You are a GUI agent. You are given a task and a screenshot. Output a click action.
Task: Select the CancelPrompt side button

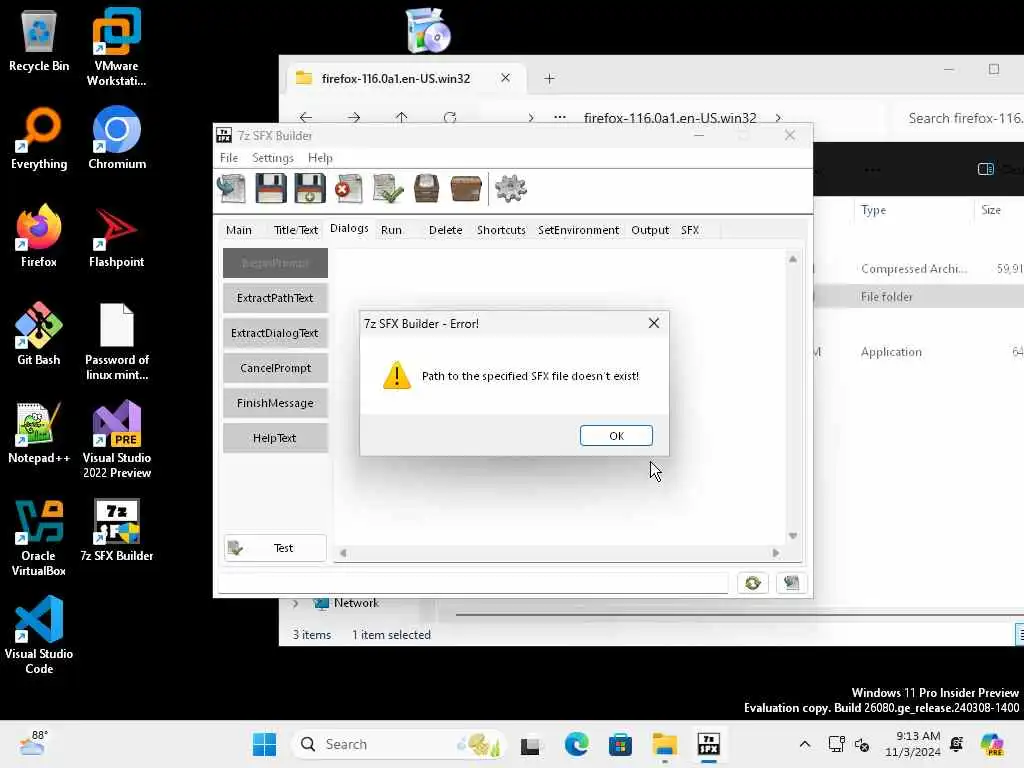tap(275, 368)
